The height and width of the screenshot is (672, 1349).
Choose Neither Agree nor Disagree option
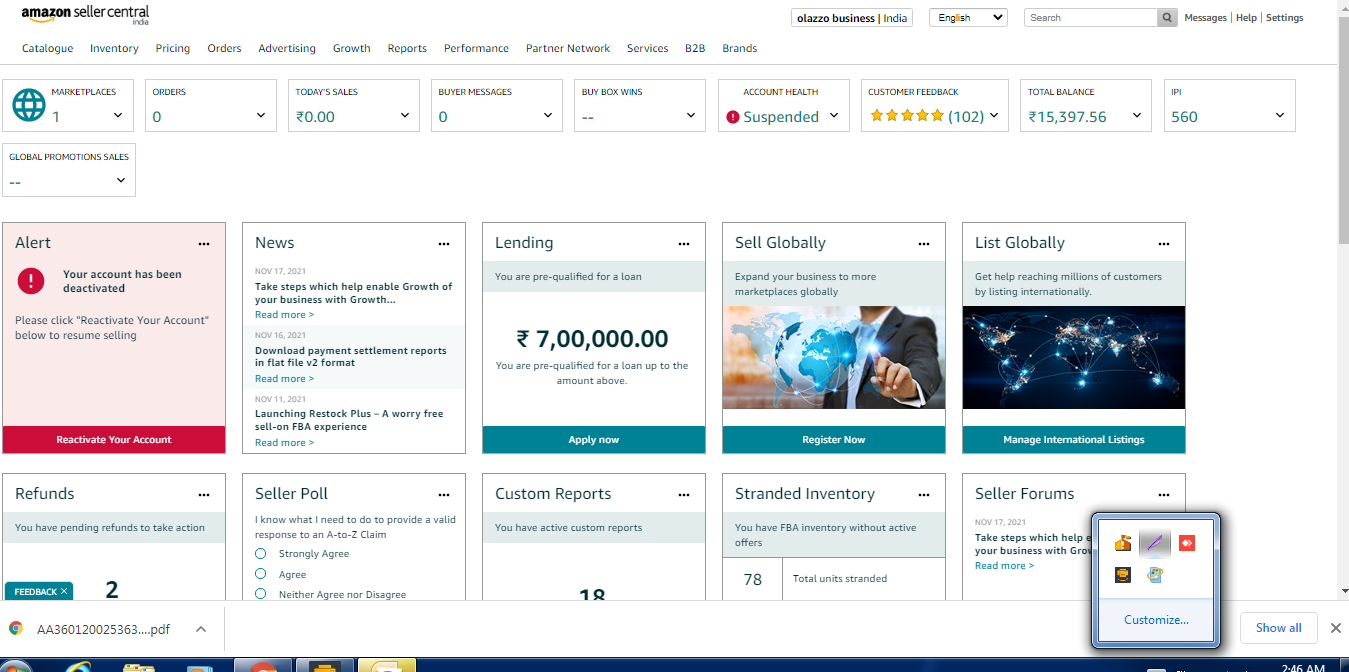(261, 594)
